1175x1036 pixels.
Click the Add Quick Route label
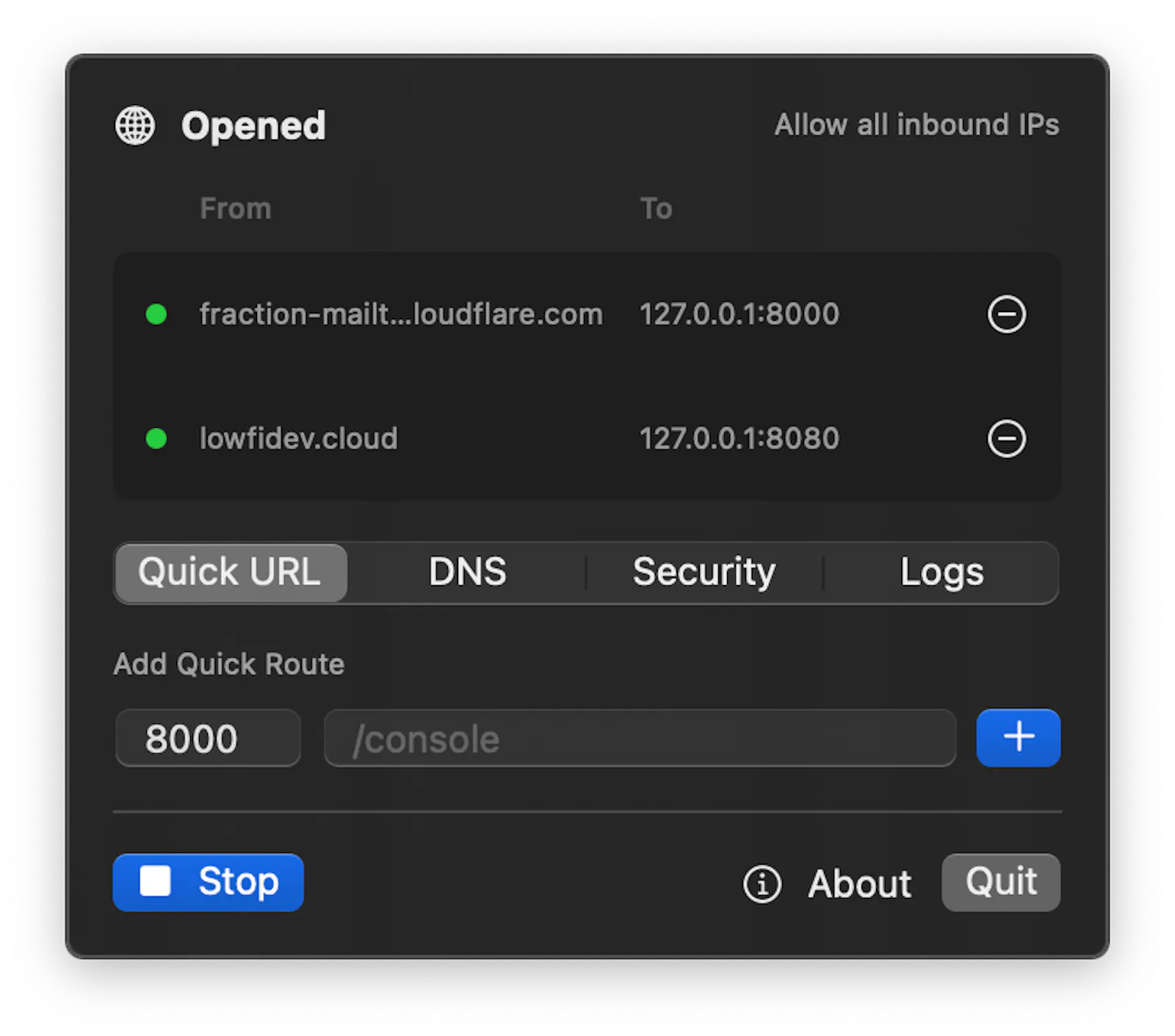228,664
